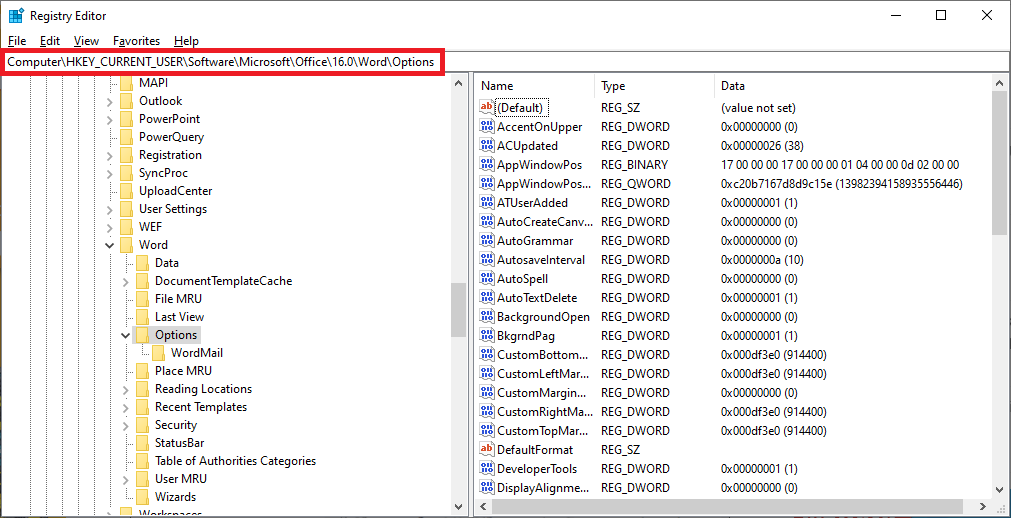Screen dimensions: 1011x518
Task: Click the Security folder icon
Action: (142, 424)
